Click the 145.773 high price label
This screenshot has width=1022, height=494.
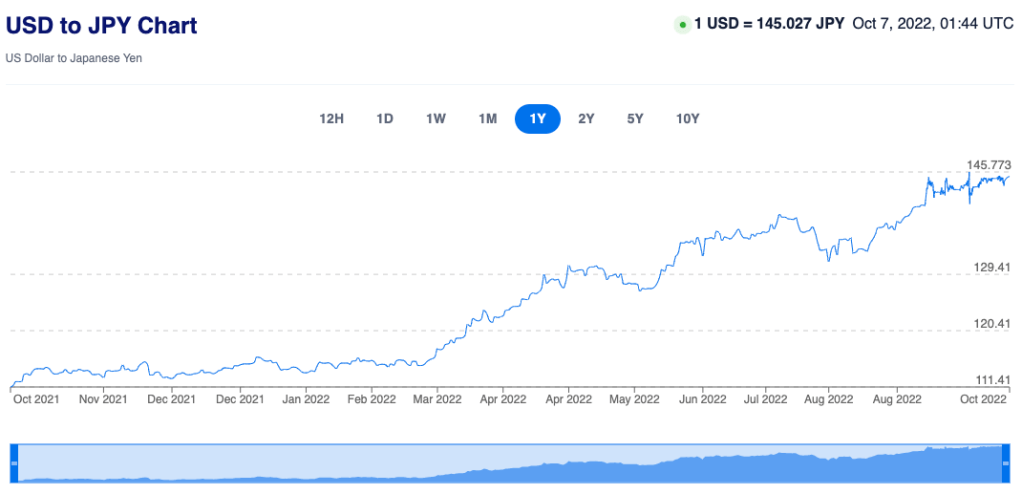click(989, 164)
